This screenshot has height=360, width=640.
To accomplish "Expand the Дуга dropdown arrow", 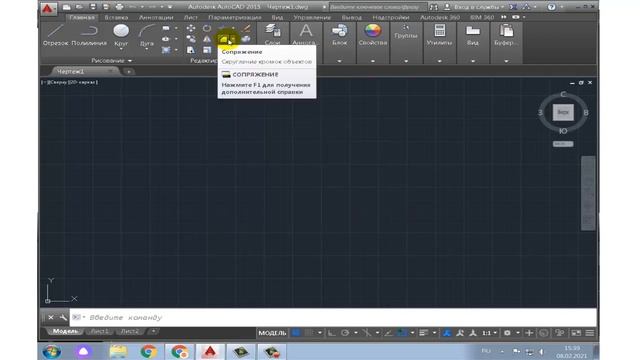I will coord(146,49).
